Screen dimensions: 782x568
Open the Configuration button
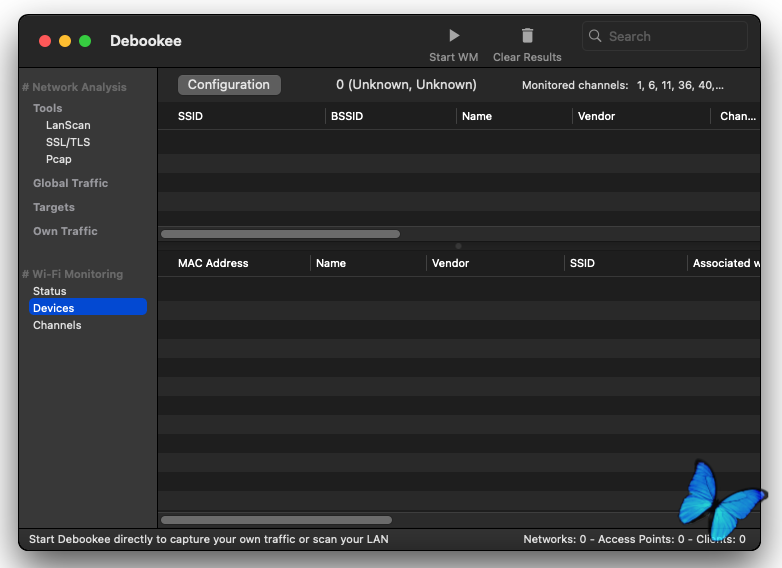tap(229, 85)
